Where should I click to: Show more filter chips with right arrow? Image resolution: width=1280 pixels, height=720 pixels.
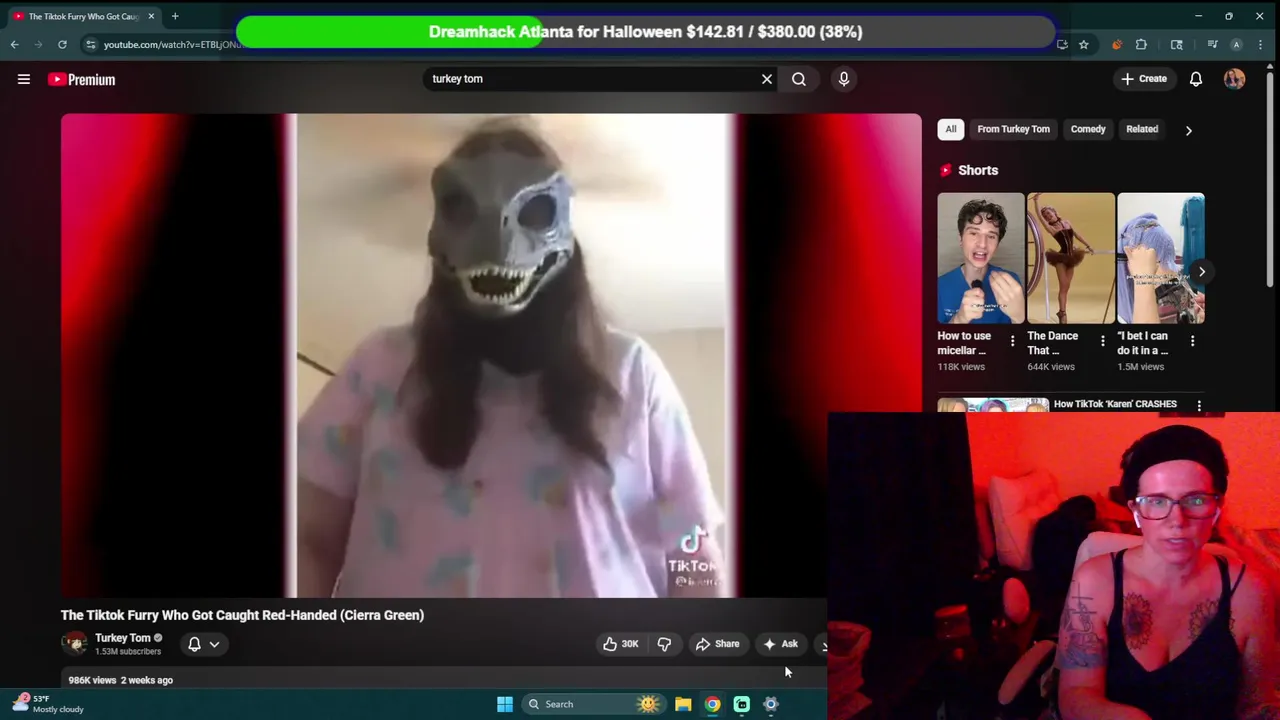[x=1189, y=130]
